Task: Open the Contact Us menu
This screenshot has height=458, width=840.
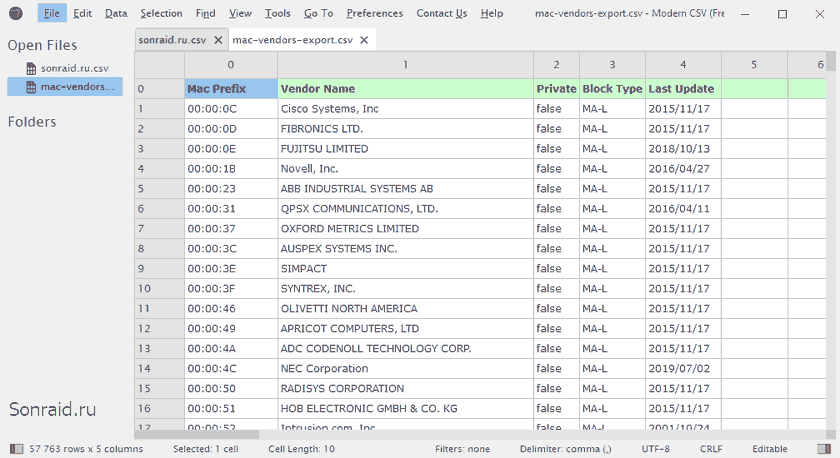Action: click(442, 13)
